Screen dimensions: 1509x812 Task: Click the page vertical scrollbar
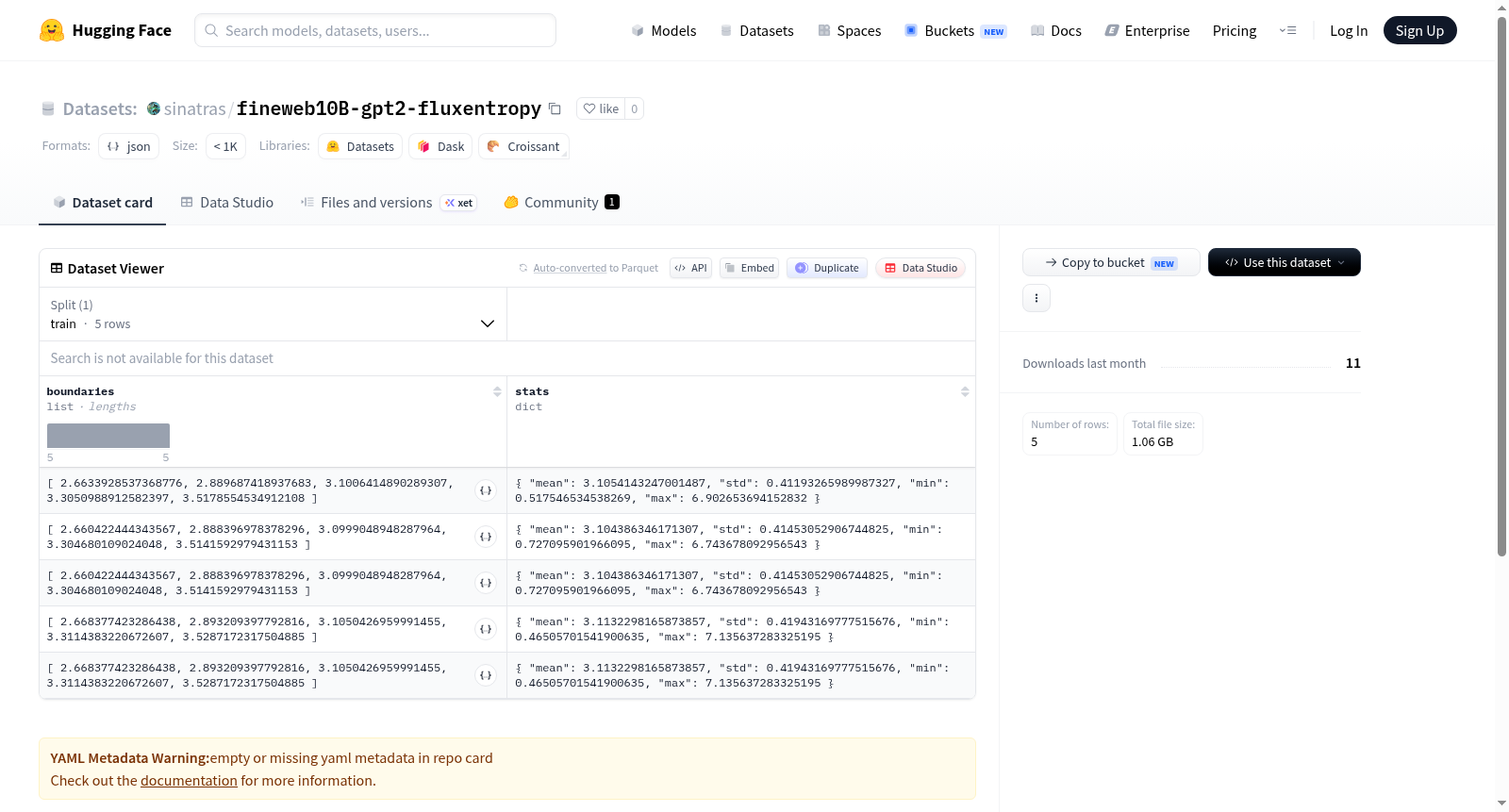[1501, 287]
